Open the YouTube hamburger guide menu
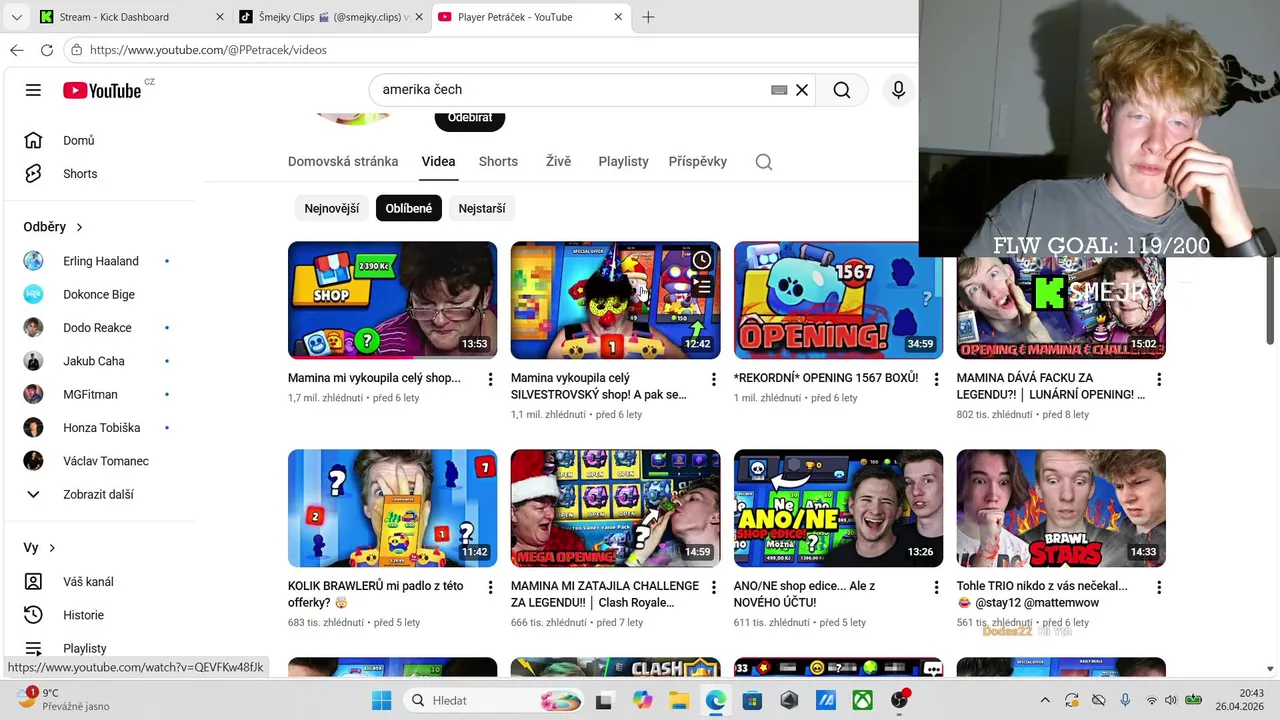The height and width of the screenshot is (720, 1280). 33,90
